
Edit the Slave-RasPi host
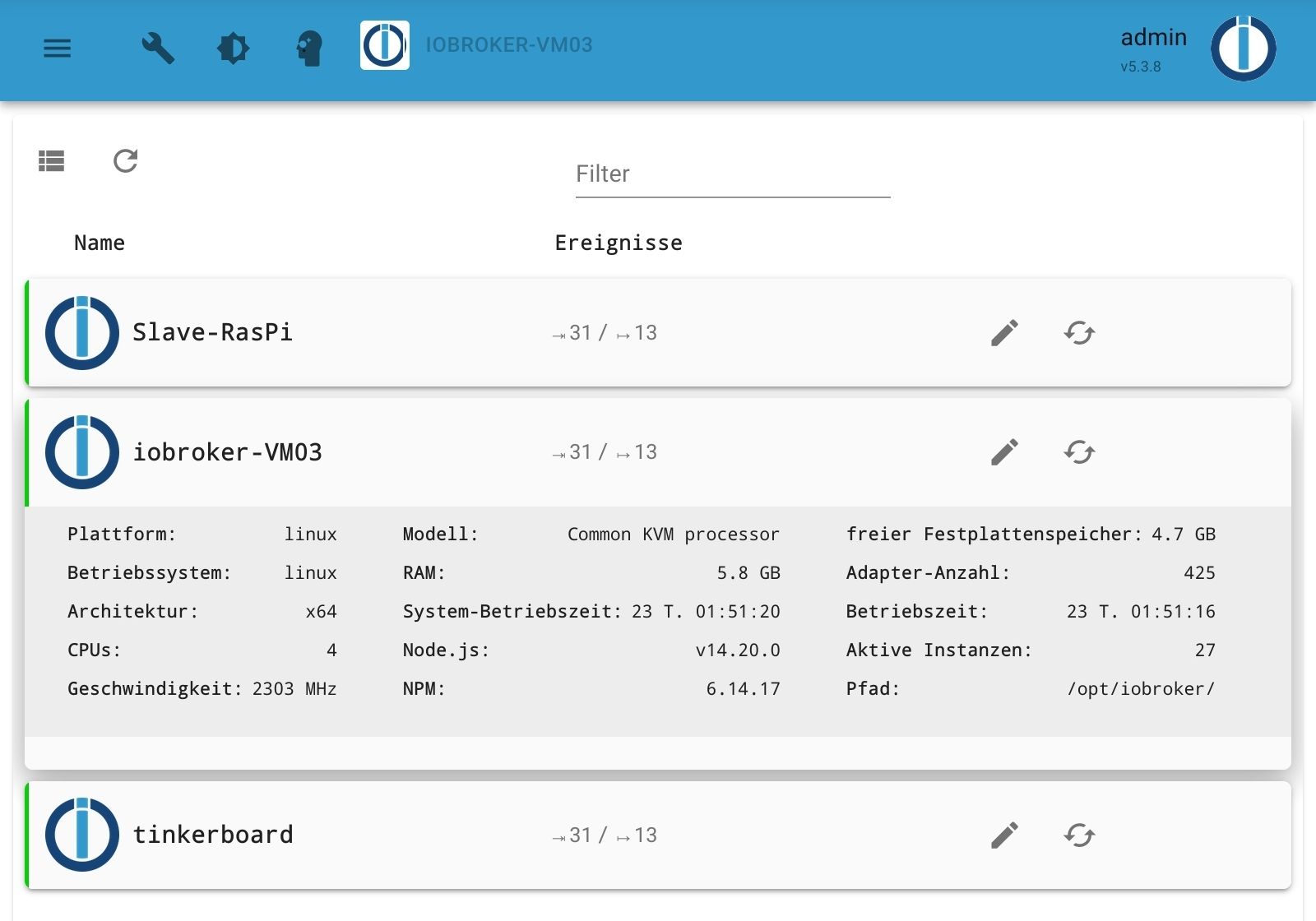point(1004,333)
